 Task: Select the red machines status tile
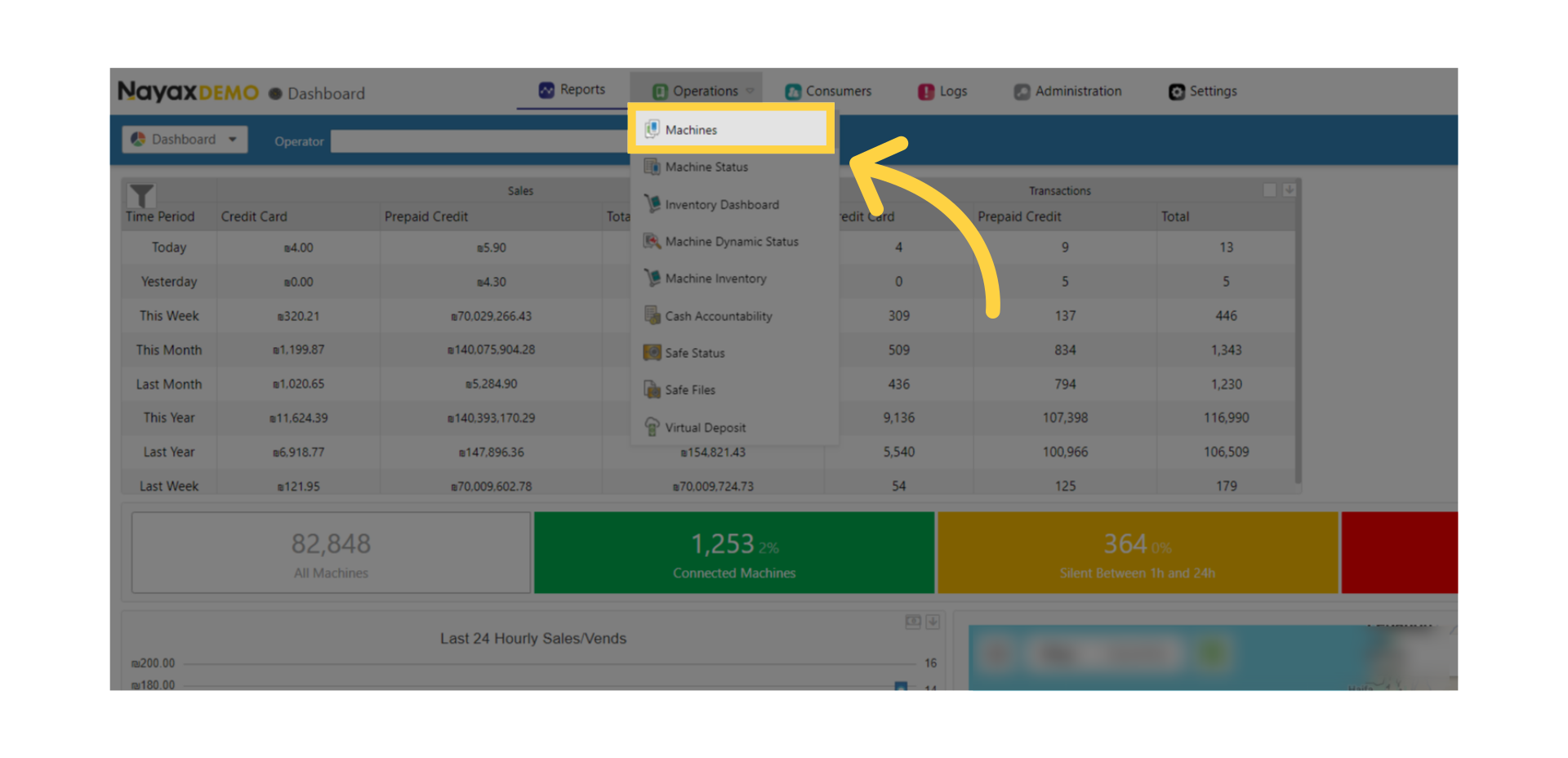click(x=1399, y=553)
